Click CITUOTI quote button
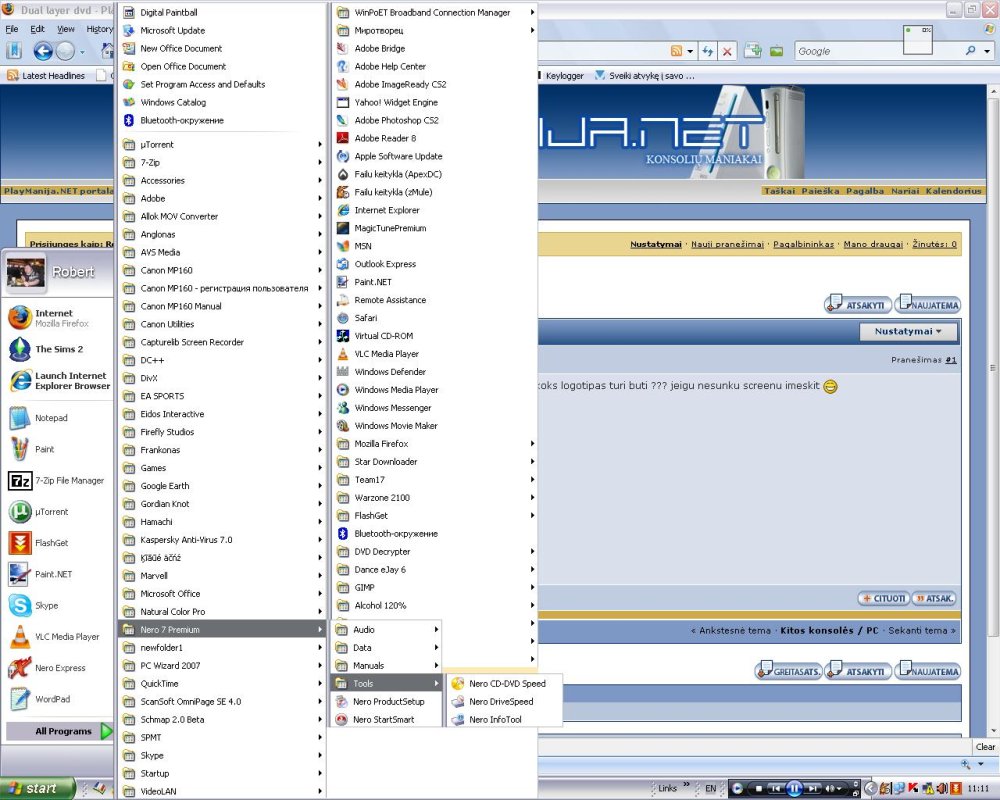The height and width of the screenshot is (800, 1000). [883, 598]
